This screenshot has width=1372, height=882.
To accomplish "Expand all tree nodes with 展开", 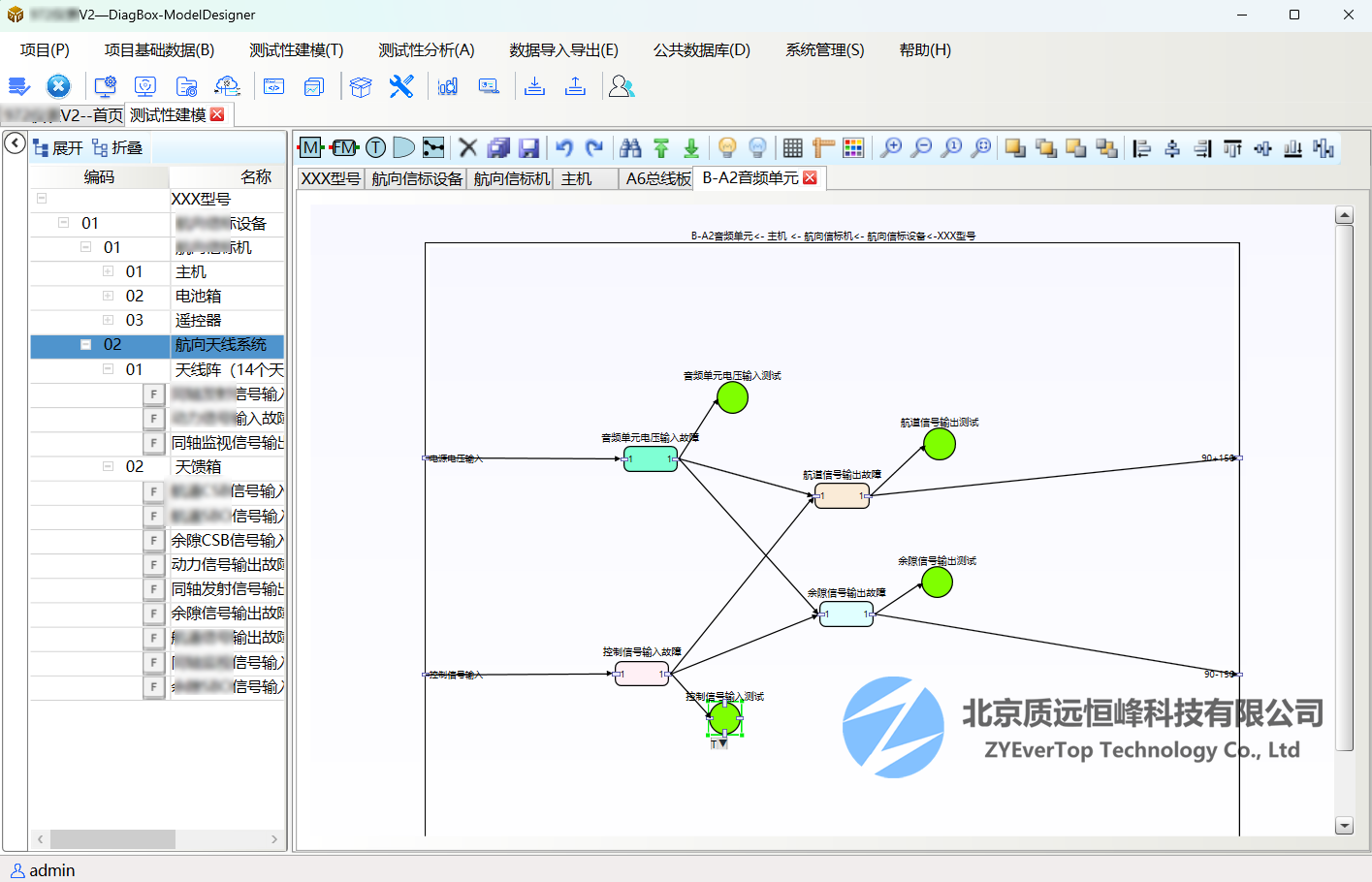I will [58, 147].
